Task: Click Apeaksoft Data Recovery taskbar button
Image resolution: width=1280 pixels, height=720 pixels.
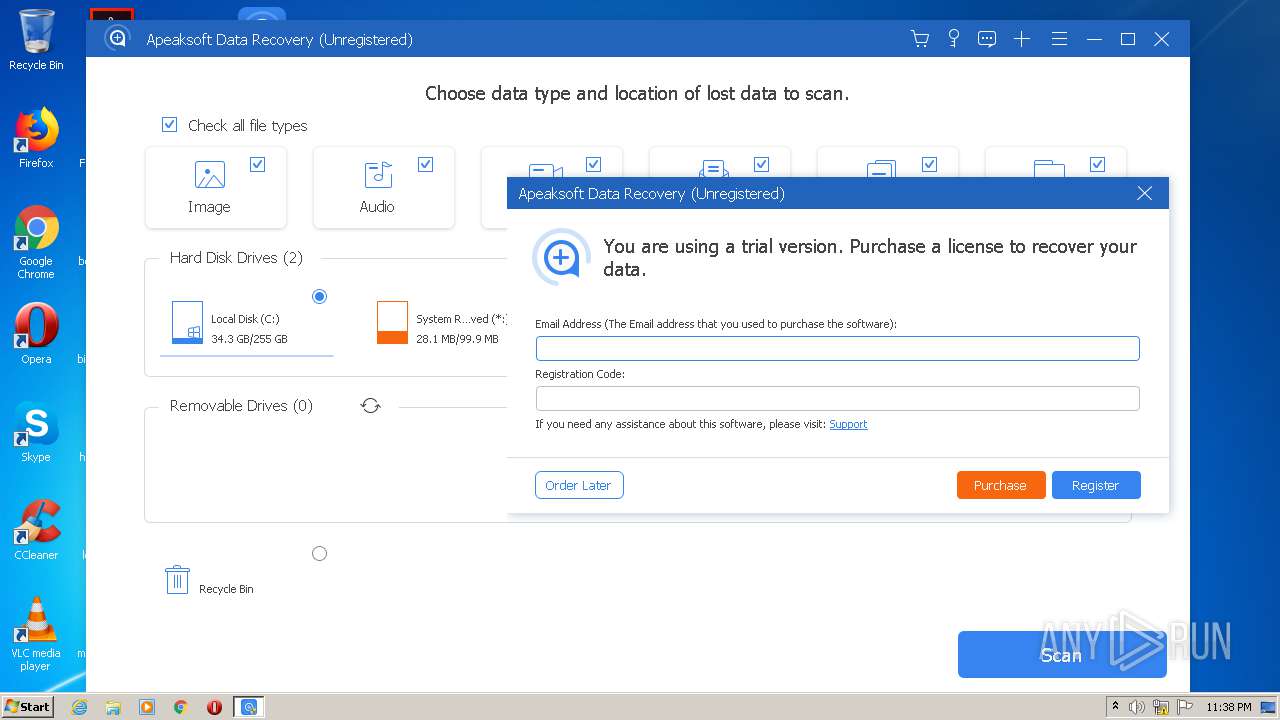Action: [x=249, y=707]
